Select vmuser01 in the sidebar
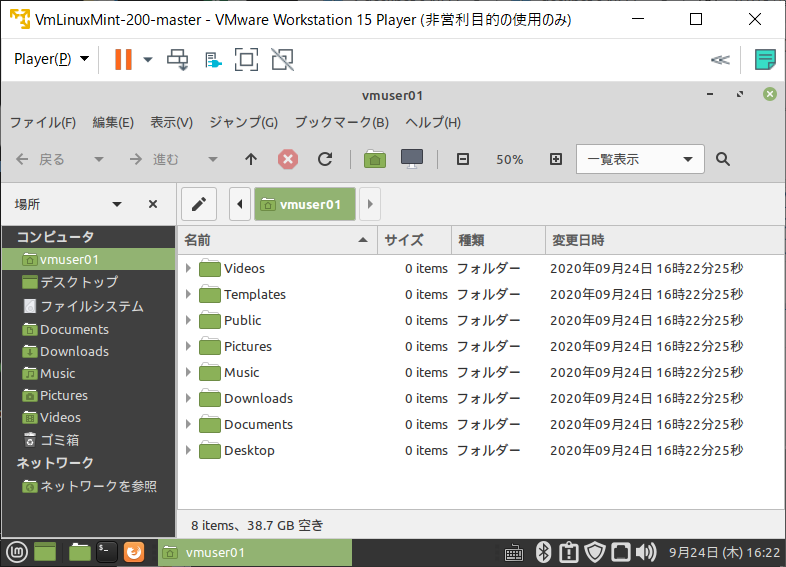Screen dimensions: 786x567 coord(89,259)
